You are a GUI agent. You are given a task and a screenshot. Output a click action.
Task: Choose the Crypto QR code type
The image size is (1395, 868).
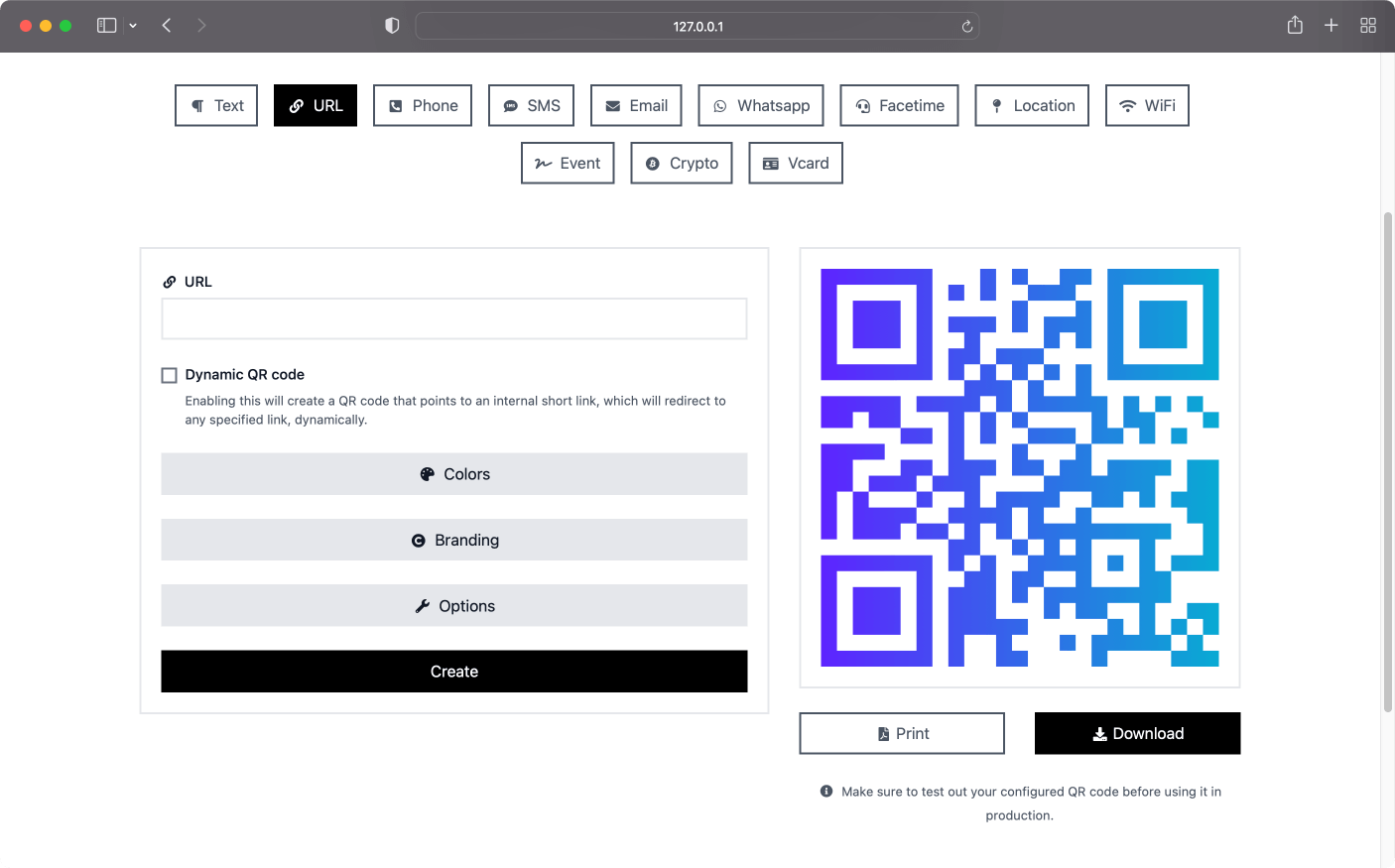pyautogui.click(x=682, y=163)
